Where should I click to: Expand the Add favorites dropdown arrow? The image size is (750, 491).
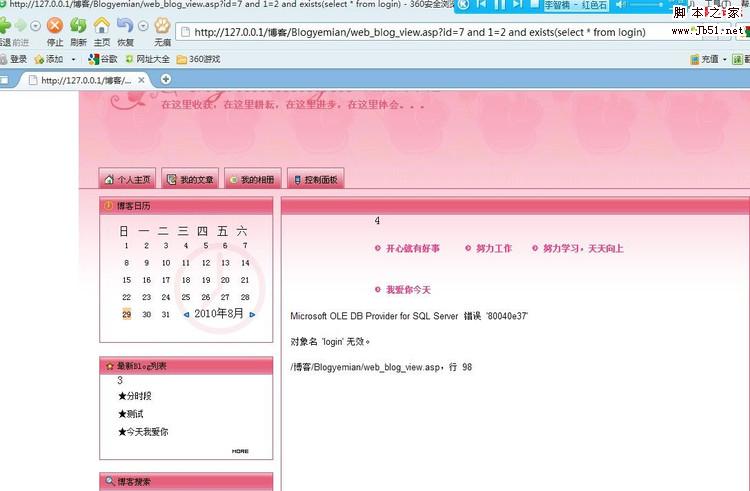pos(73,59)
